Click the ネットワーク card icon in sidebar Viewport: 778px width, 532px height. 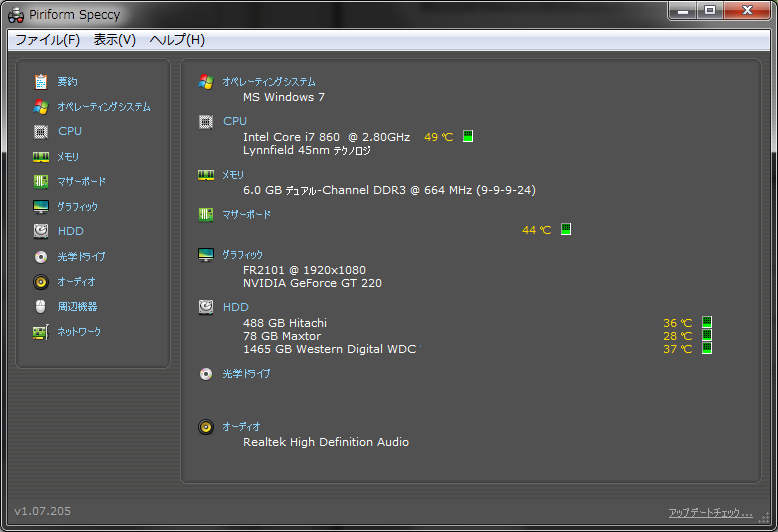click(41, 332)
